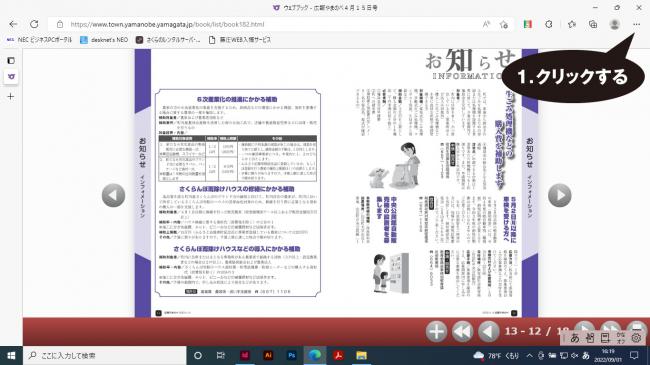This screenshot has height=365, width=650.
Task: Jump to the first page with double-left arrows
Action: 462,331
